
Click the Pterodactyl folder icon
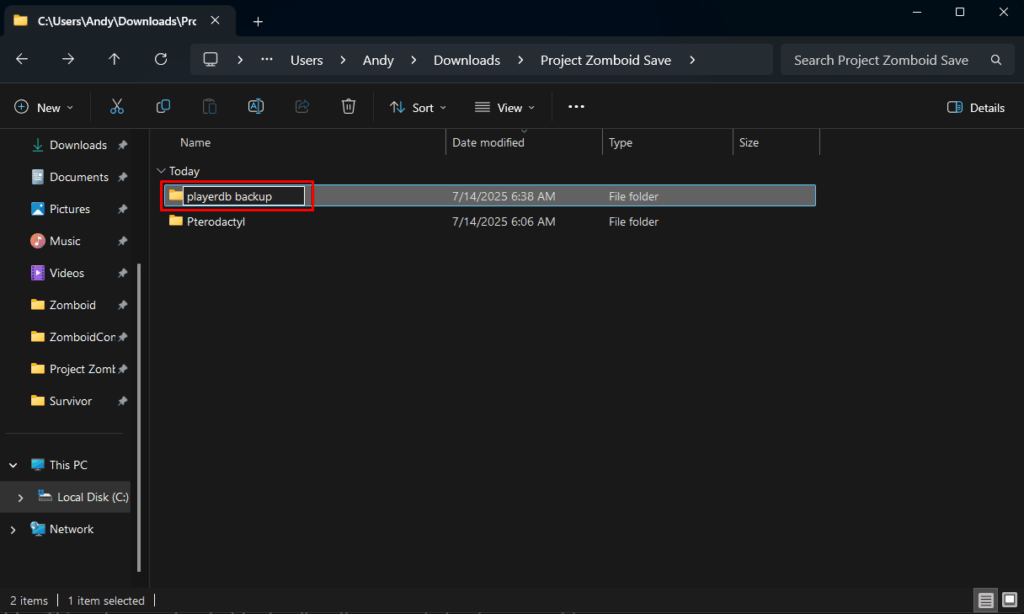point(176,221)
